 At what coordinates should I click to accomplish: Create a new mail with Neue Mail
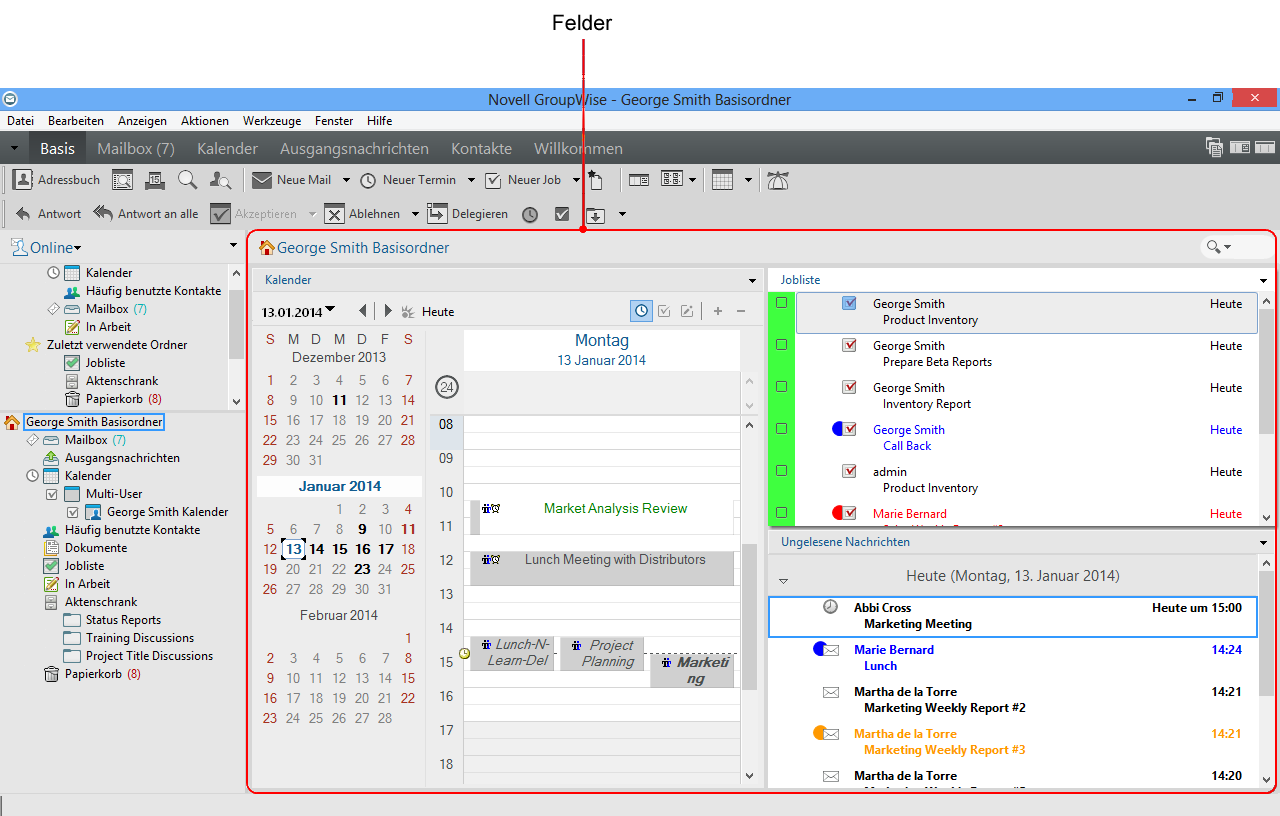pos(291,180)
